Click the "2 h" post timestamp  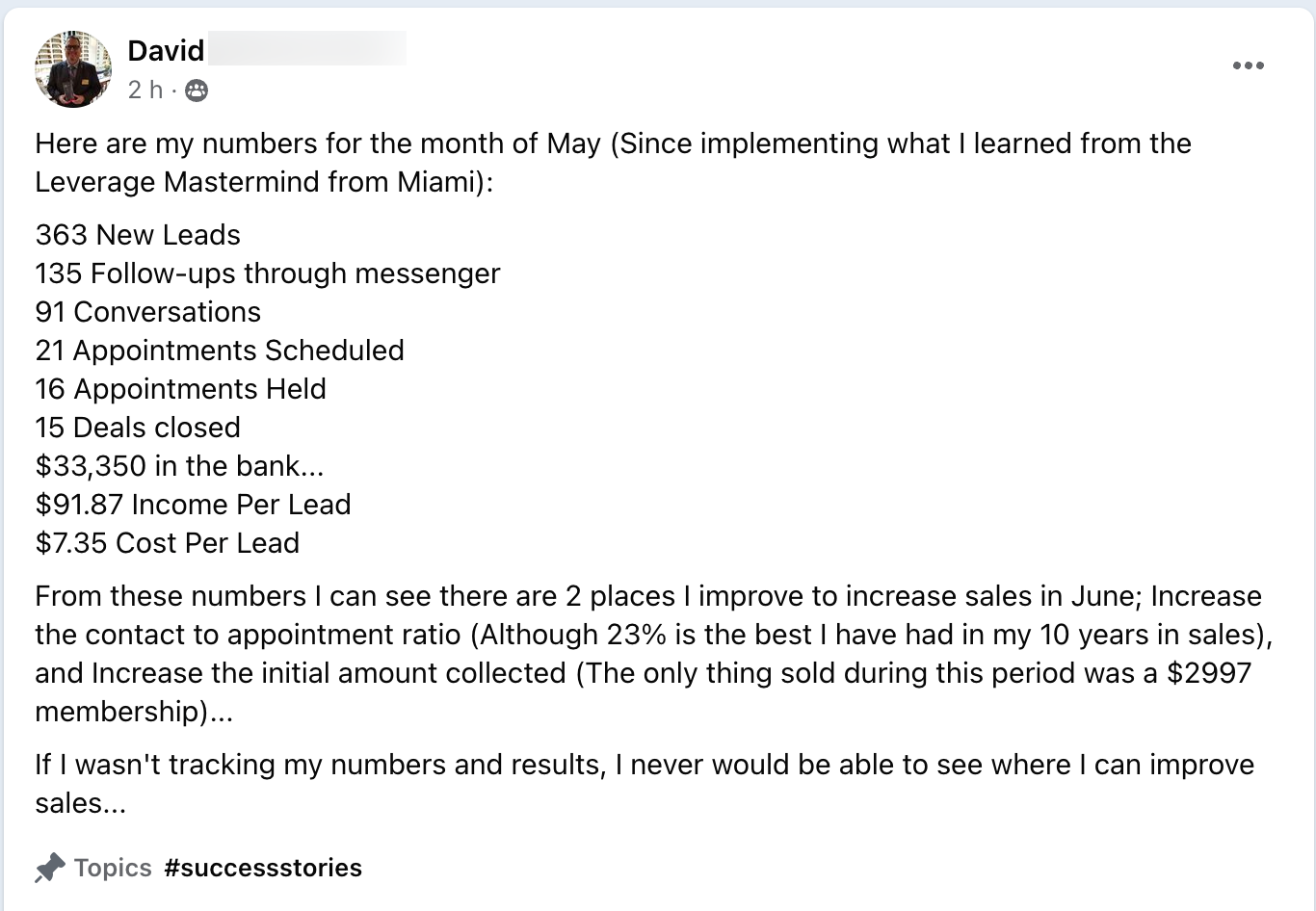coord(145,90)
